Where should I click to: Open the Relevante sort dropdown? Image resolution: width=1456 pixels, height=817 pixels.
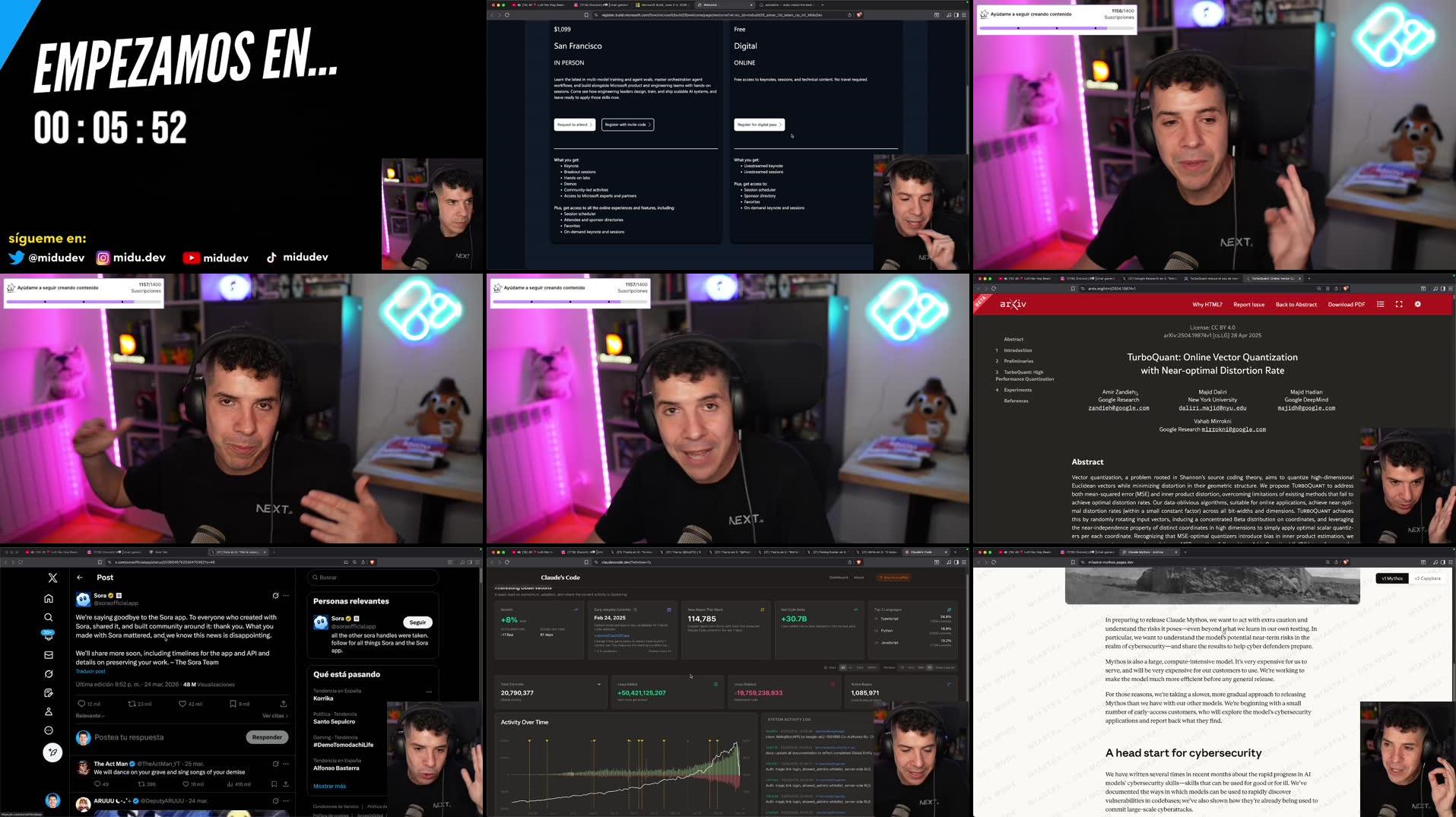click(88, 715)
